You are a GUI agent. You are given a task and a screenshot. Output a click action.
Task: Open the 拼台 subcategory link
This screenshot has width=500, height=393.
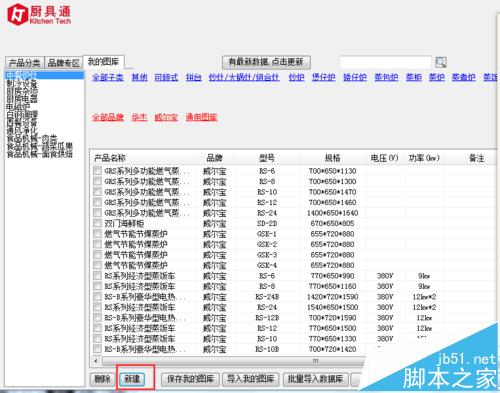[194, 77]
